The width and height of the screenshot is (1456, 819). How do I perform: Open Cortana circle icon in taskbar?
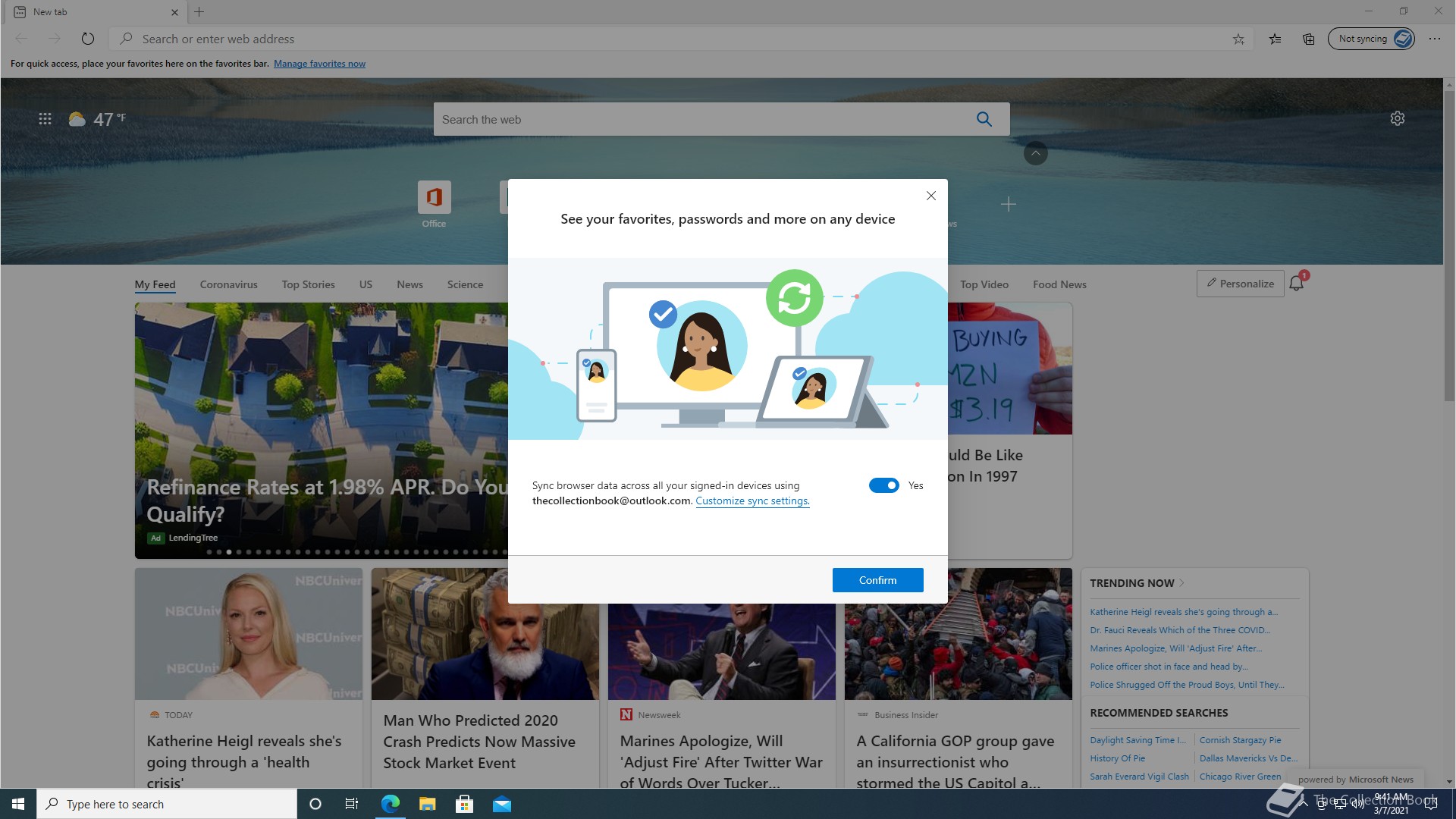pyautogui.click(x=315, y=804)
